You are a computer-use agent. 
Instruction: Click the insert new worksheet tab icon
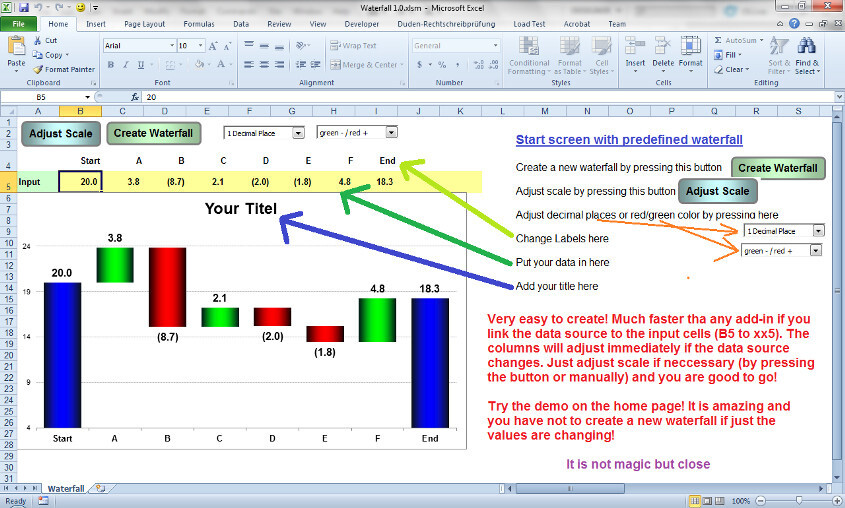point(100,488)
